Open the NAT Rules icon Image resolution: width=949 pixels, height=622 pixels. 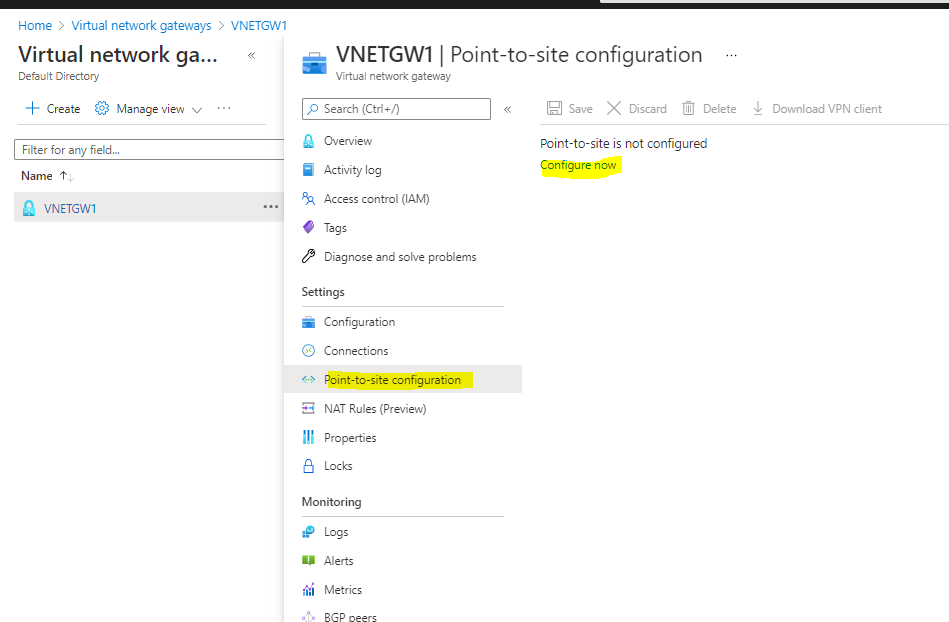pos(308,408)
